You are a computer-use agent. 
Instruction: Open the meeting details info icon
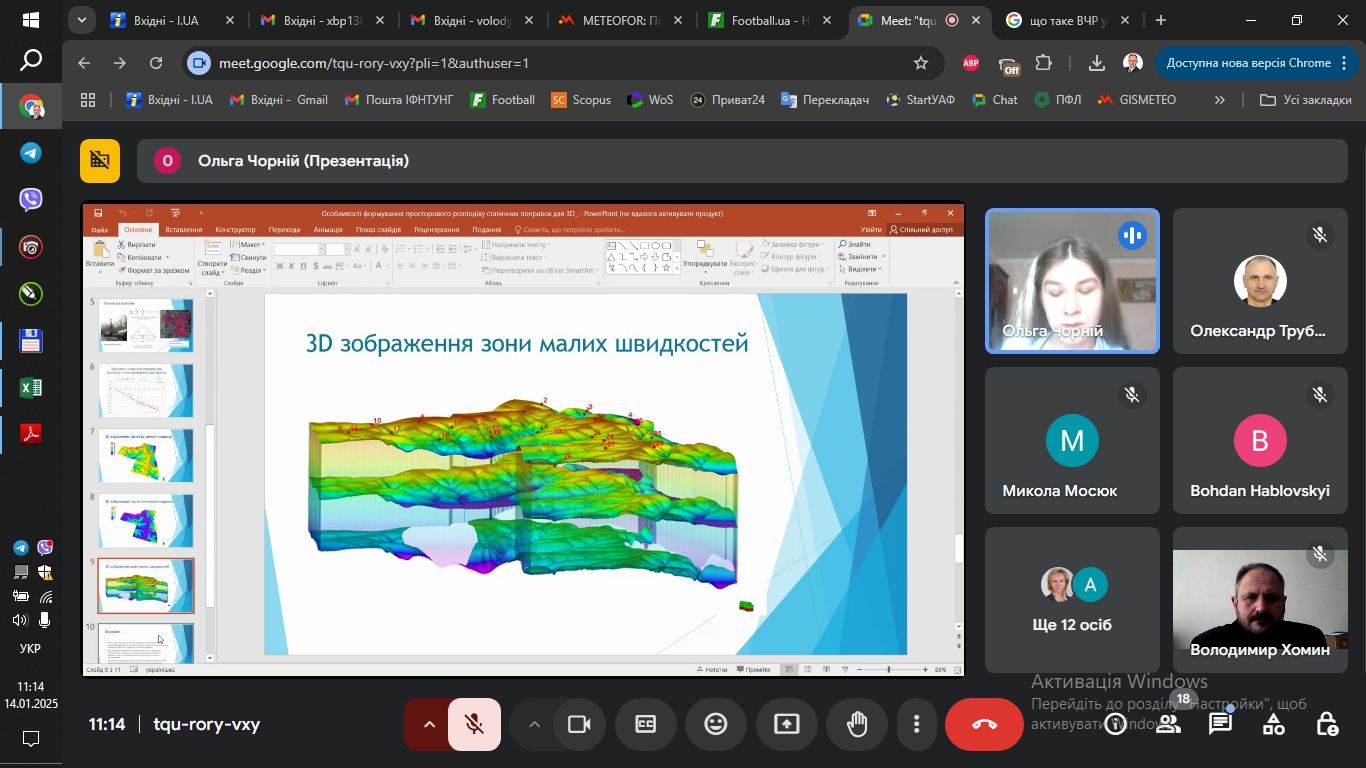click(x=1116, y=724)
